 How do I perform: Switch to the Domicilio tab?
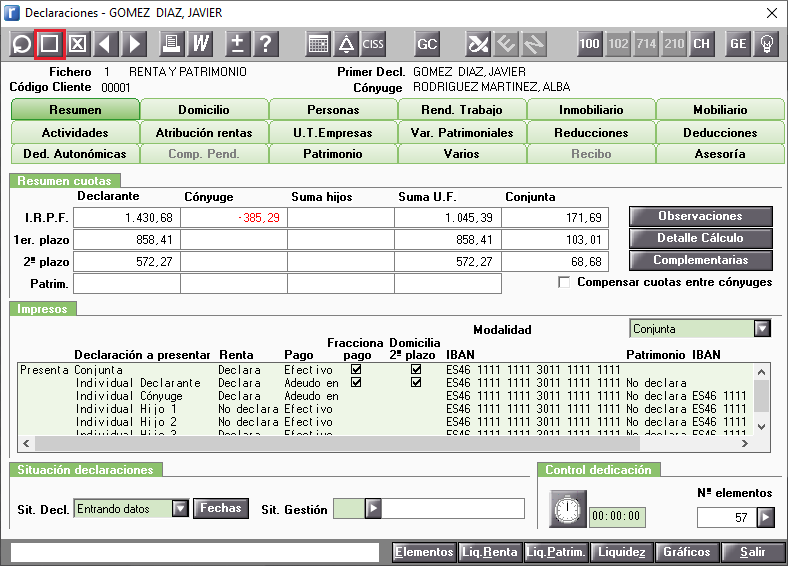coord(204,110)
